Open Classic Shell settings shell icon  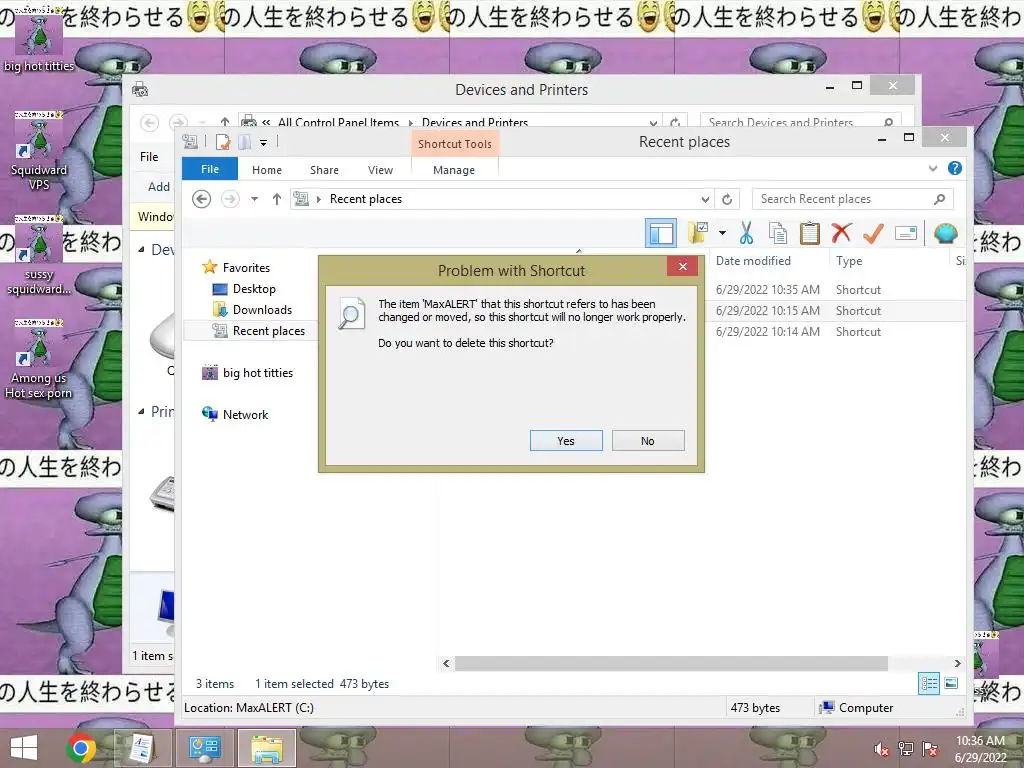(946, 233)
